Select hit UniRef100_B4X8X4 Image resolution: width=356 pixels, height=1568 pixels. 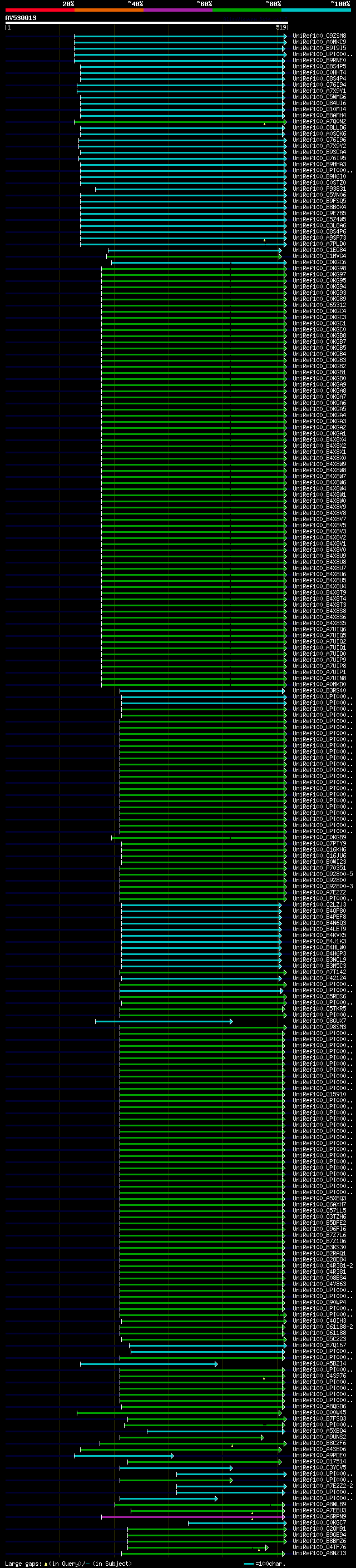pyautogui.click(x=319, y=439)
